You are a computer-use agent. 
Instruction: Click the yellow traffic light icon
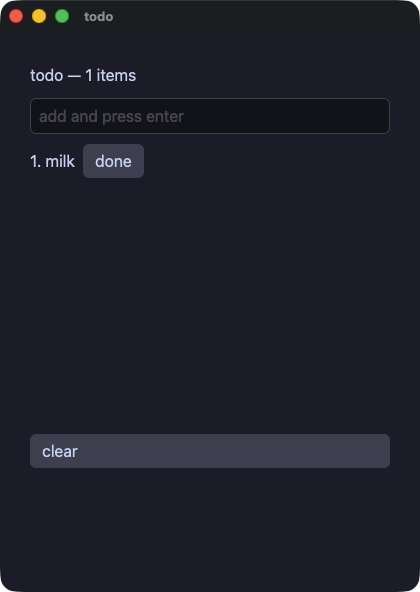click(39, 16)
